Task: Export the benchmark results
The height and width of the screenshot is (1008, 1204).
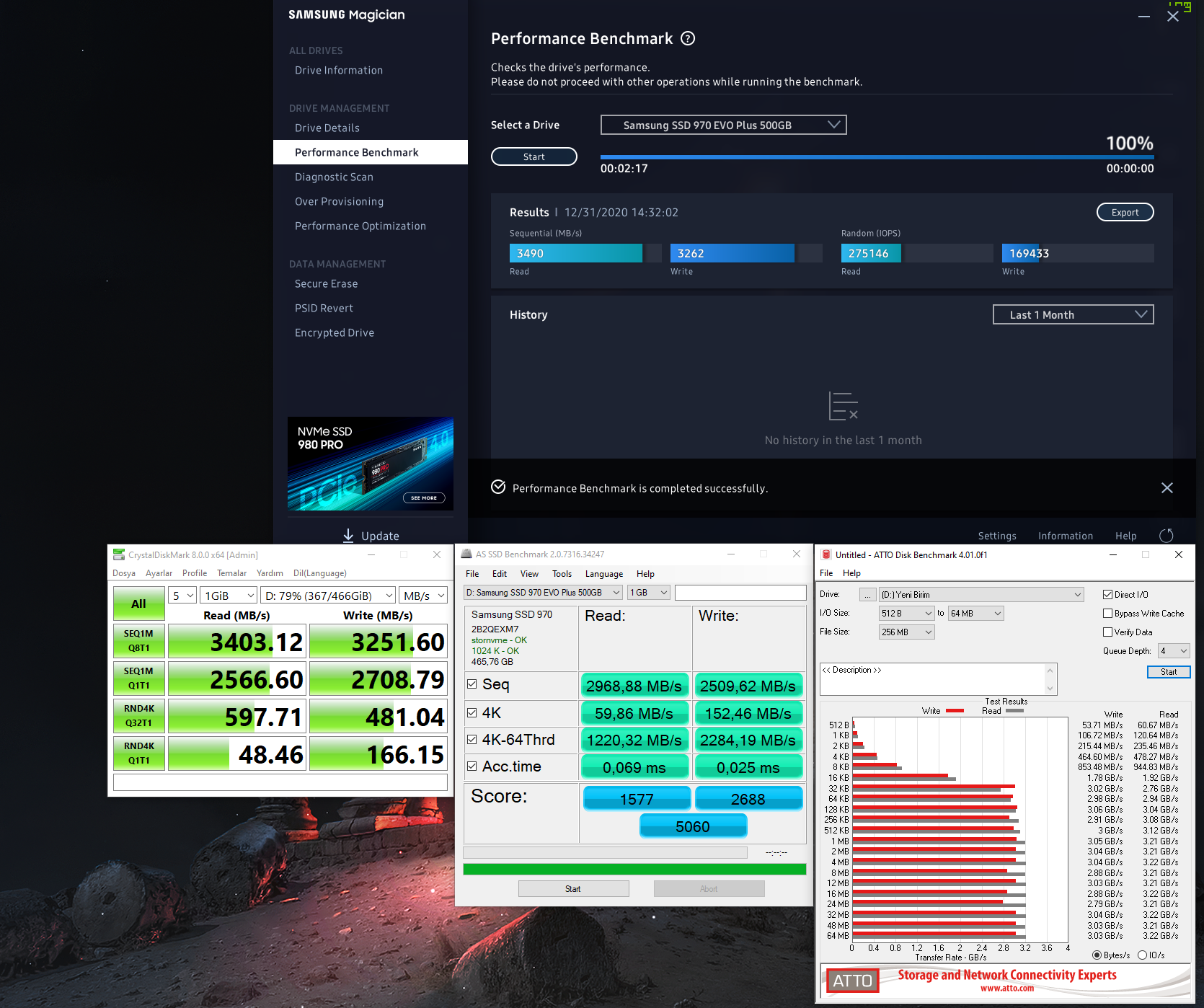Action: (1125, 212)
